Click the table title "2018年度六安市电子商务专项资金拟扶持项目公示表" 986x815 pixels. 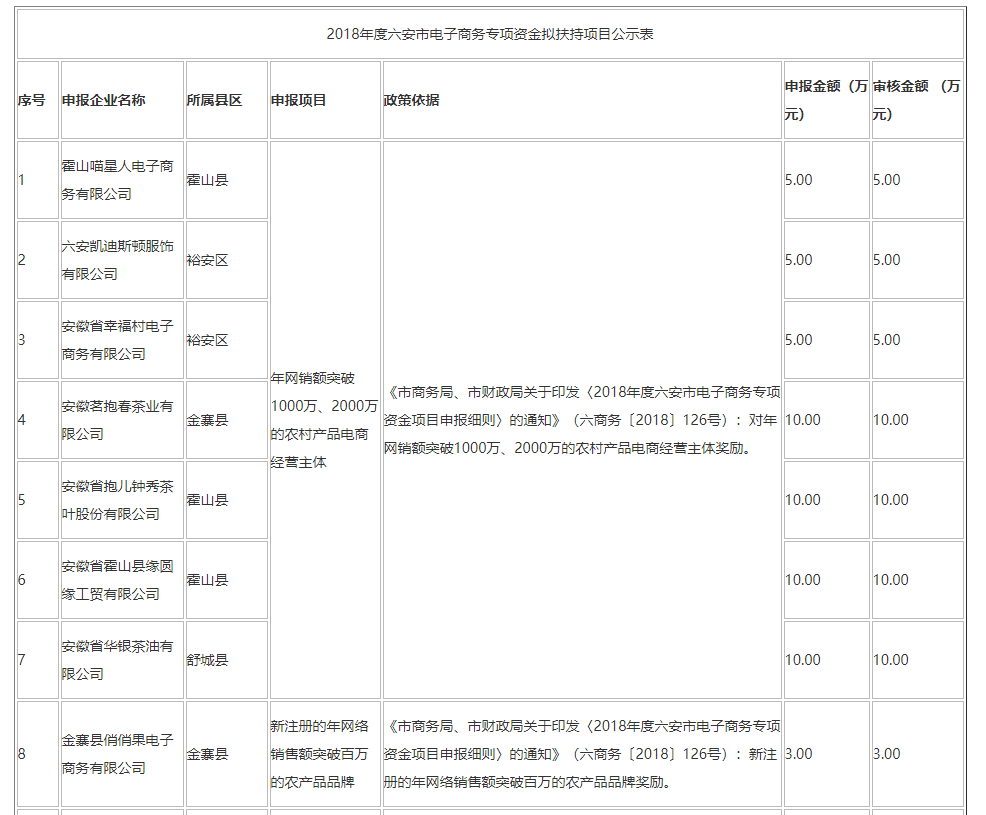(x=490, y=34)
